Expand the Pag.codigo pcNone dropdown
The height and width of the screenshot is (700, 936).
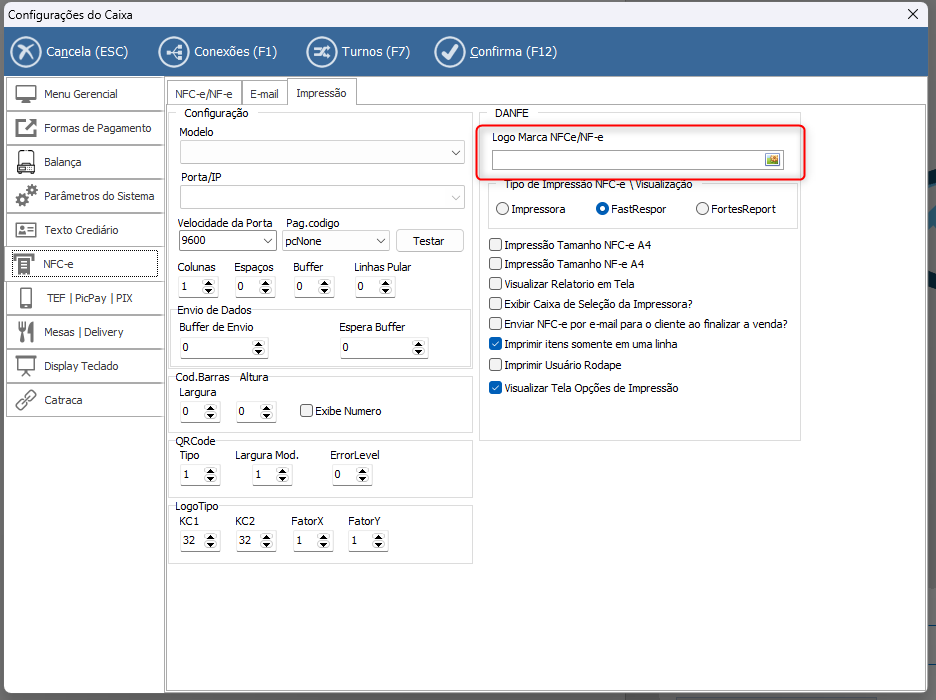[x=380, y=241]
